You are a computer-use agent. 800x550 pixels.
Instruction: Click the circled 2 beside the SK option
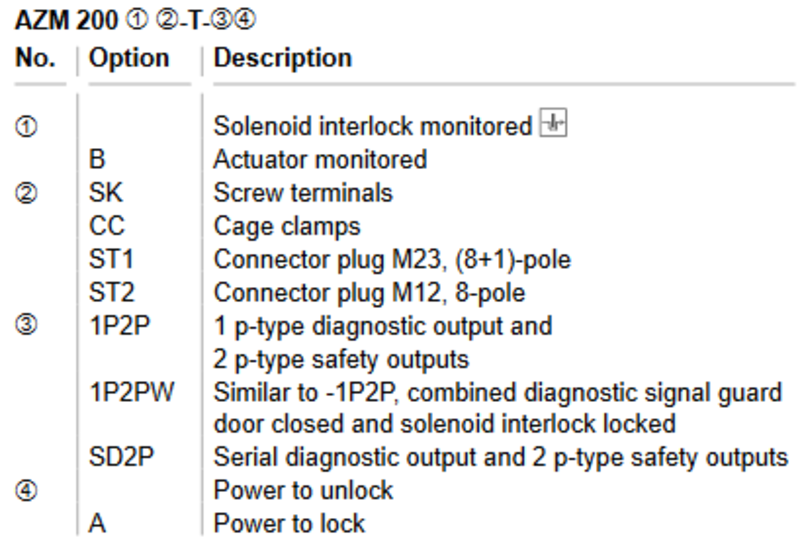pyautogui.click(x=26, y=193)
